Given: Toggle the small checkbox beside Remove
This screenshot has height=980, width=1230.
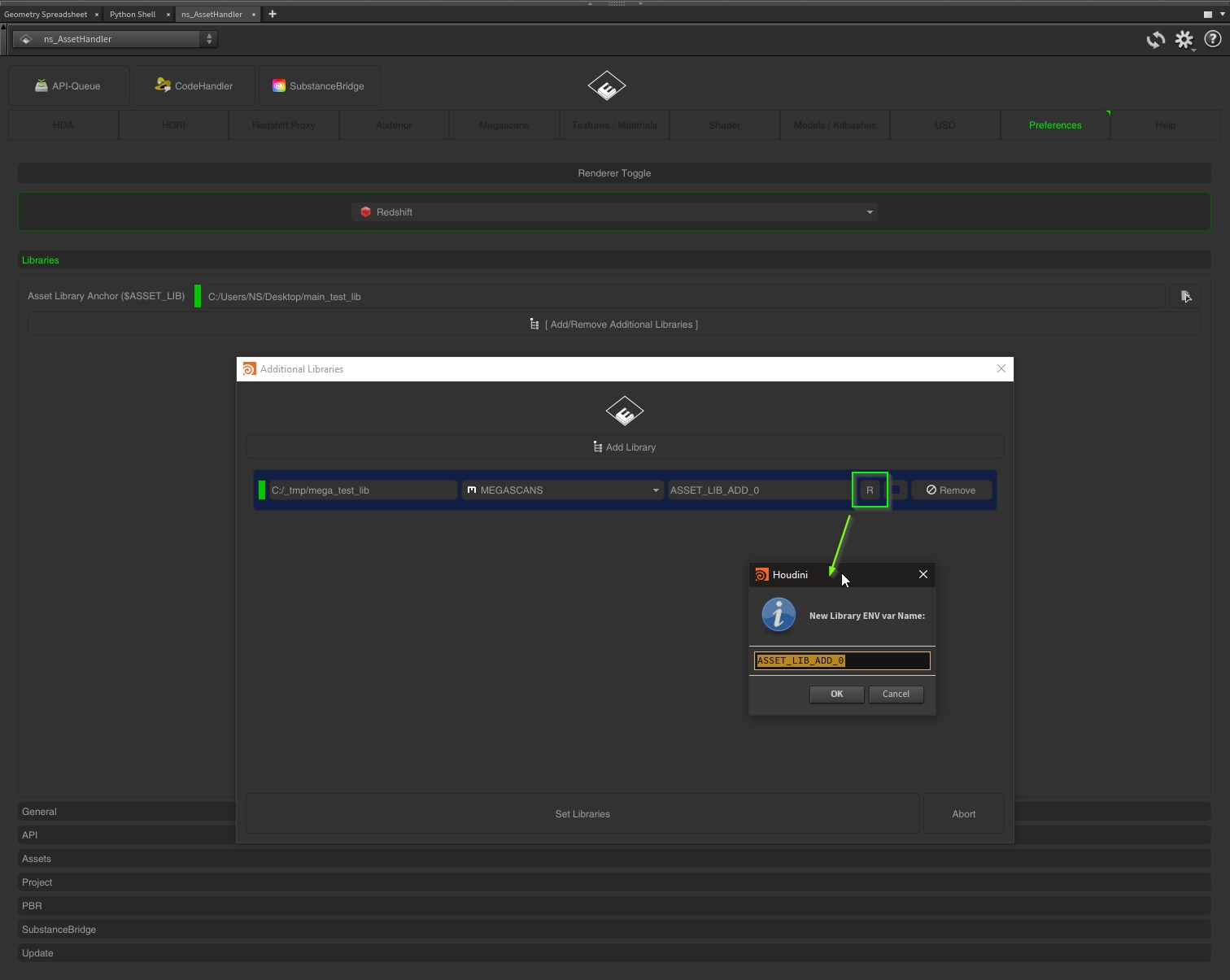Looking at the screenshot, I should coord(896,490).
